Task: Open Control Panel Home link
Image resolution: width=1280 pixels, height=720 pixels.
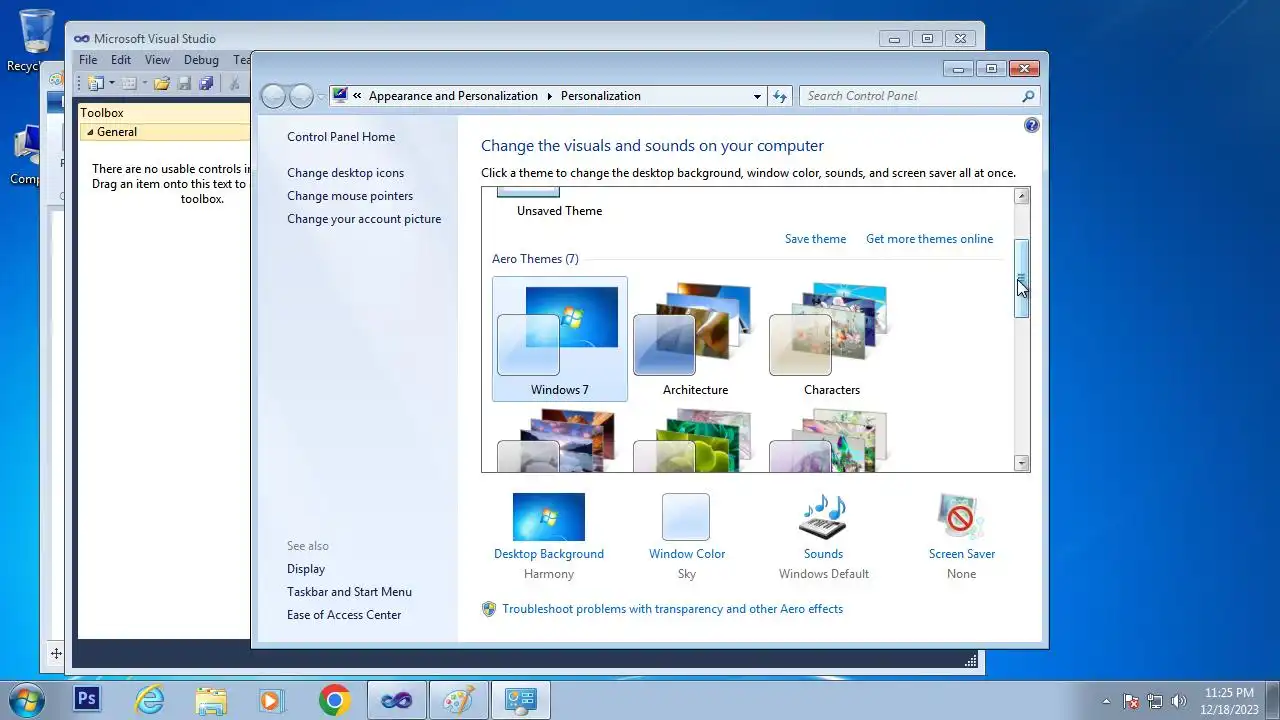Action: pyautogui.click(x=341, y=137)
